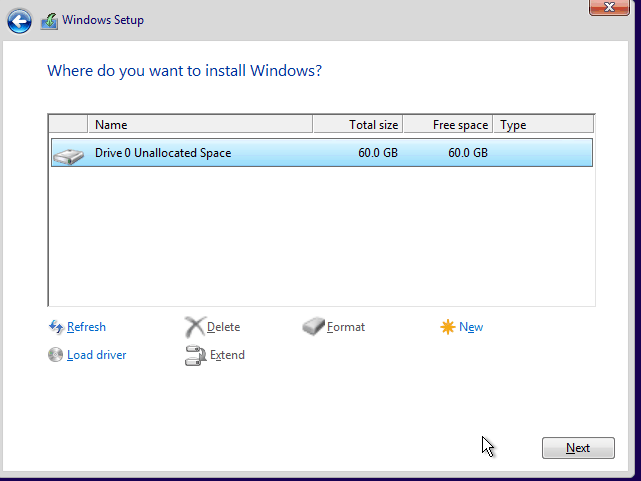Click the Delete text link
This screenshot has width=641, height=481.
(224, 327)
